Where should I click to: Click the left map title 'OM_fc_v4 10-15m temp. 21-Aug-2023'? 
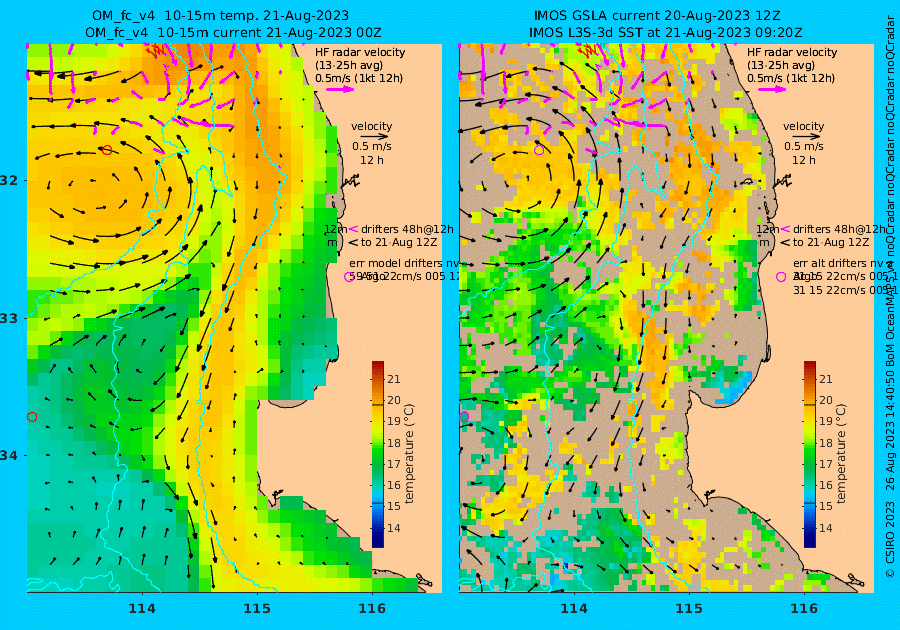click(220, 15)
